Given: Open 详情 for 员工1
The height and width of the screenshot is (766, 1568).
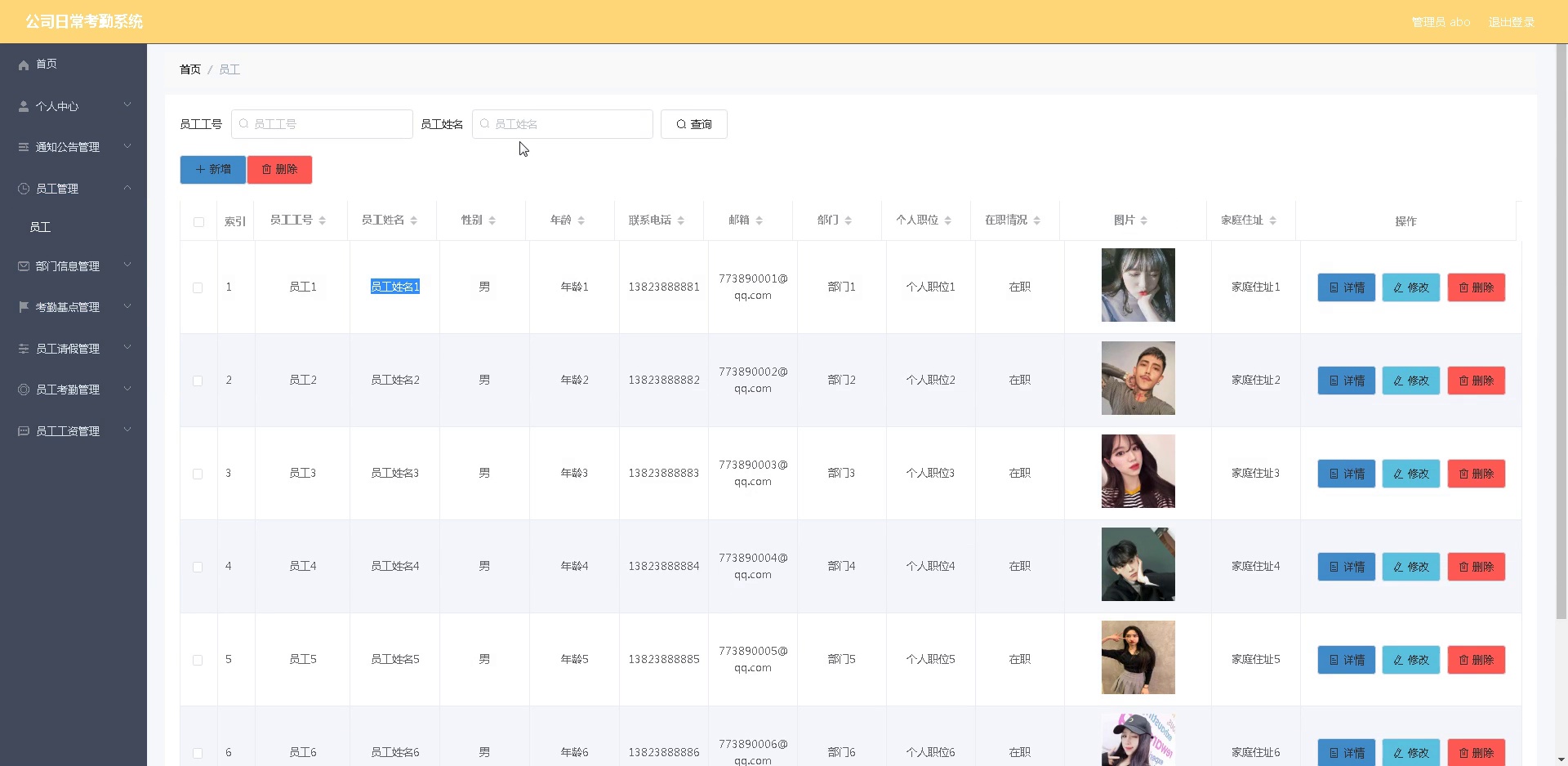Looking at the screenshot, I should pyautogui.click(x=1347, y=287).
